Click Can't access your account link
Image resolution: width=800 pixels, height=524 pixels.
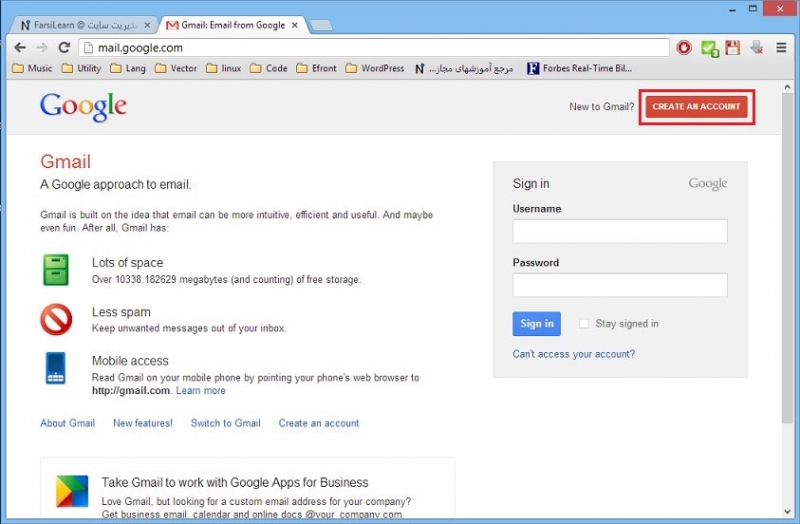pos(573,354)
